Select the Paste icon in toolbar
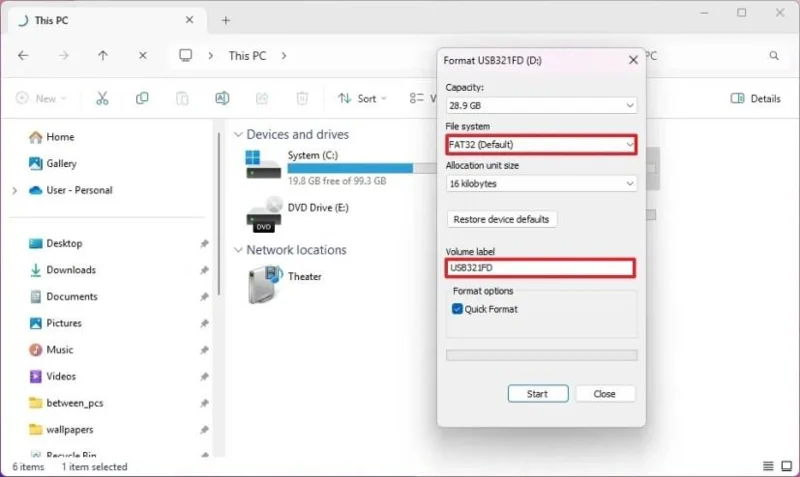This screenshot has width=800, height=477. (x=182, y=98)
